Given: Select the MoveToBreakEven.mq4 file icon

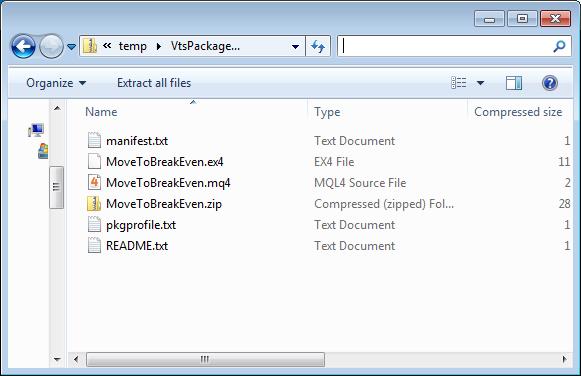Looking at the screenshot, I should [x=94, y=183].
